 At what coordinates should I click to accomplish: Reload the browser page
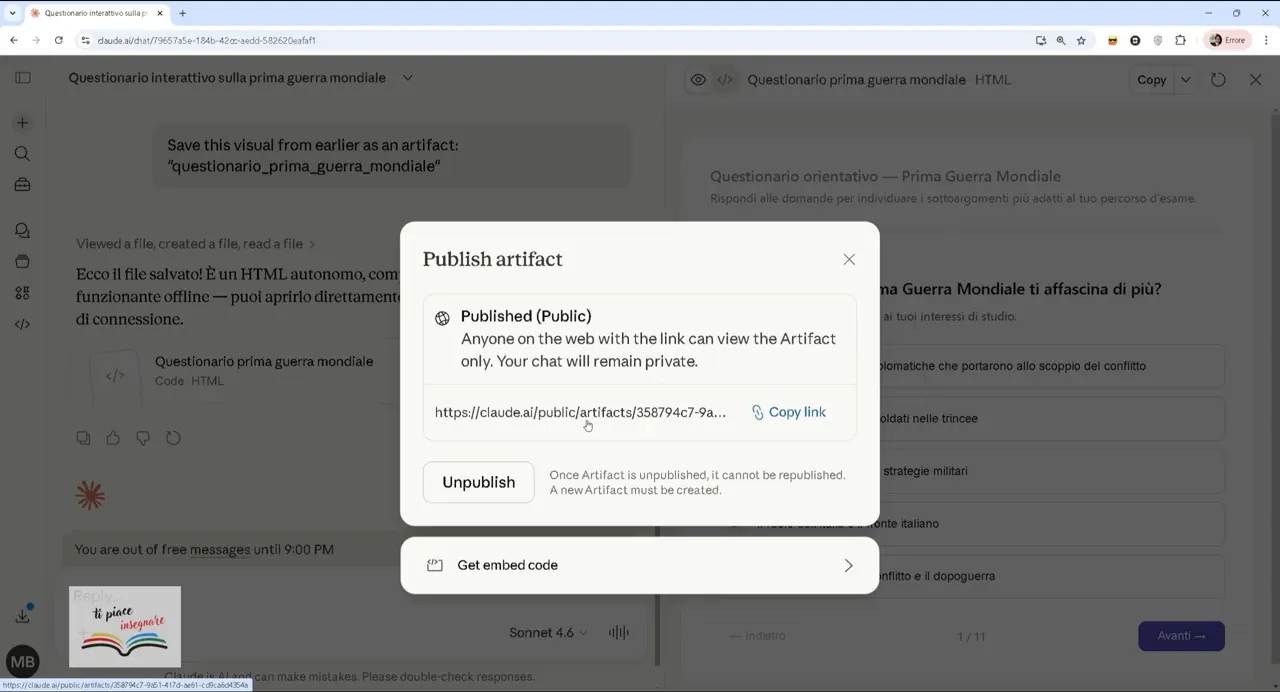[59, 40]
